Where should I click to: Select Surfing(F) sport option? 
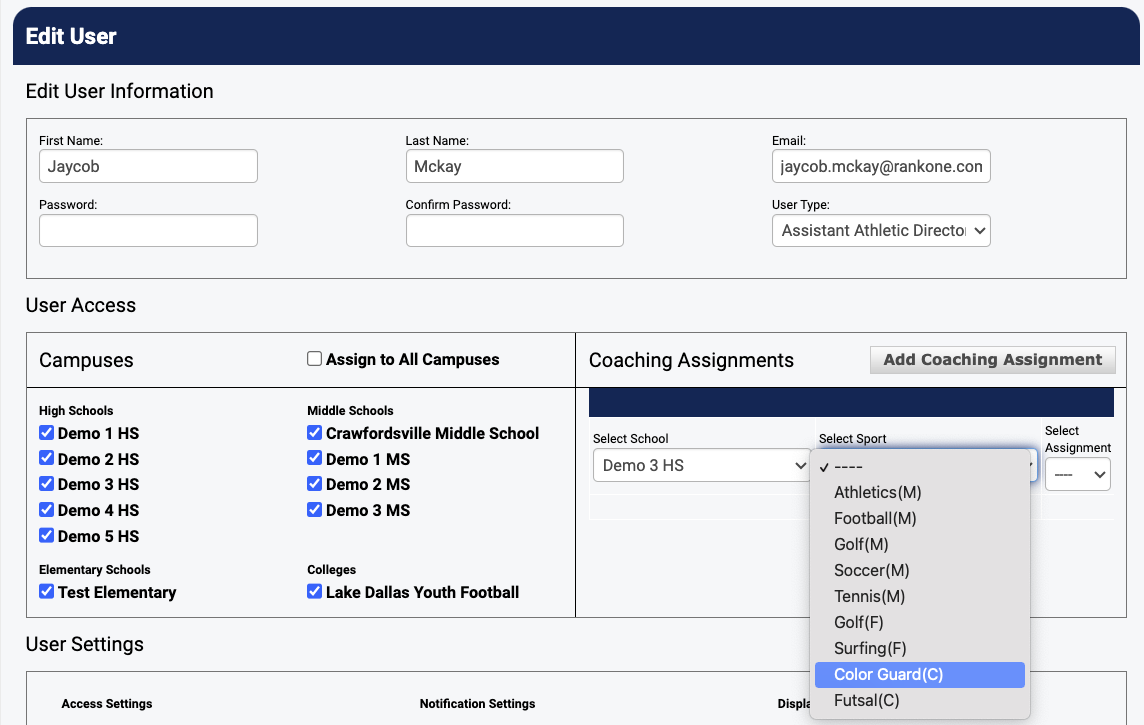(919, 648)
